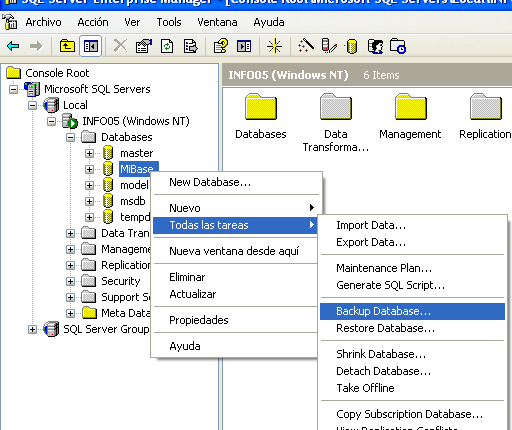This screenshot has width=512, height=430.
Task: Open the Tools menu
Action: 169,22
